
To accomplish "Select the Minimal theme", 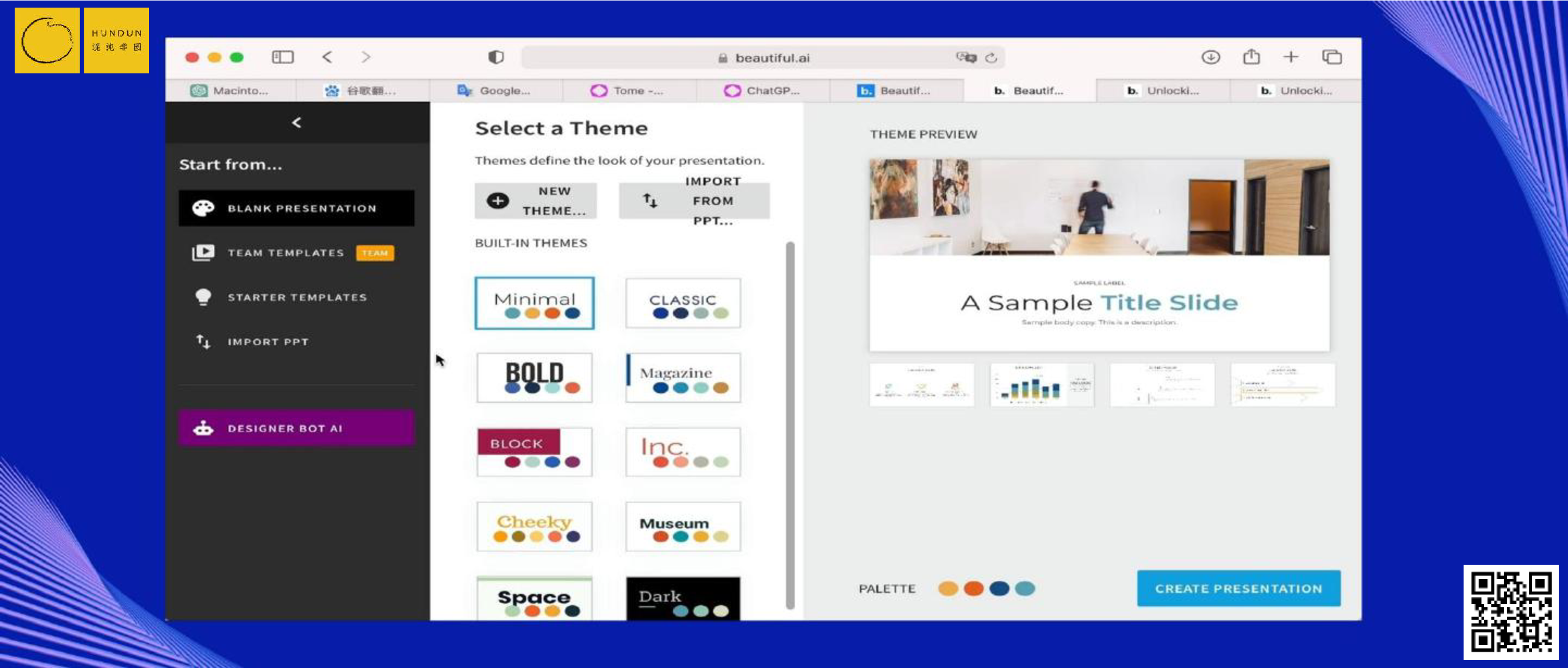I will [535, 303].
